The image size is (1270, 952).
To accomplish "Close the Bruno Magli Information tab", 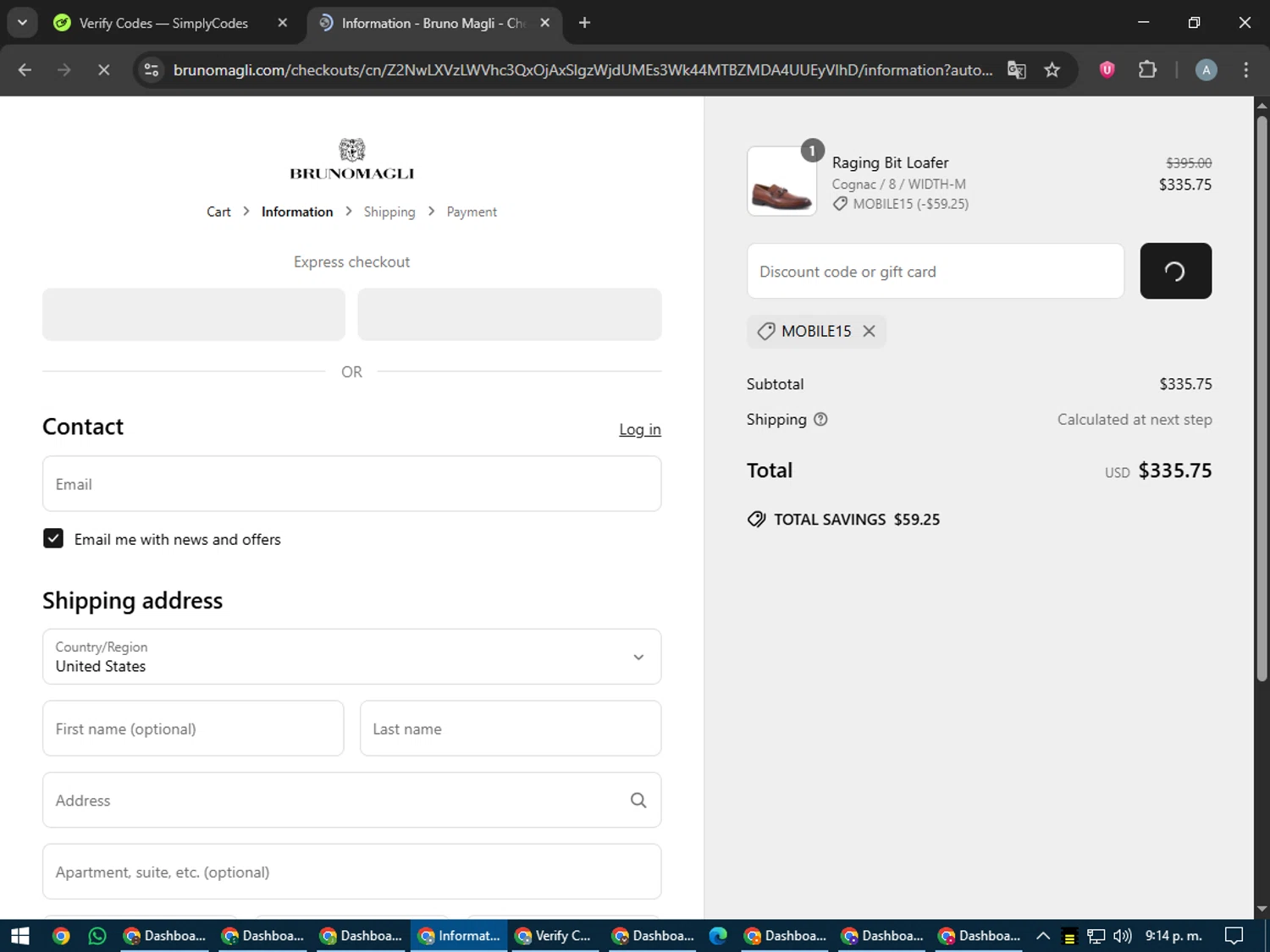I will click(545, 23).
